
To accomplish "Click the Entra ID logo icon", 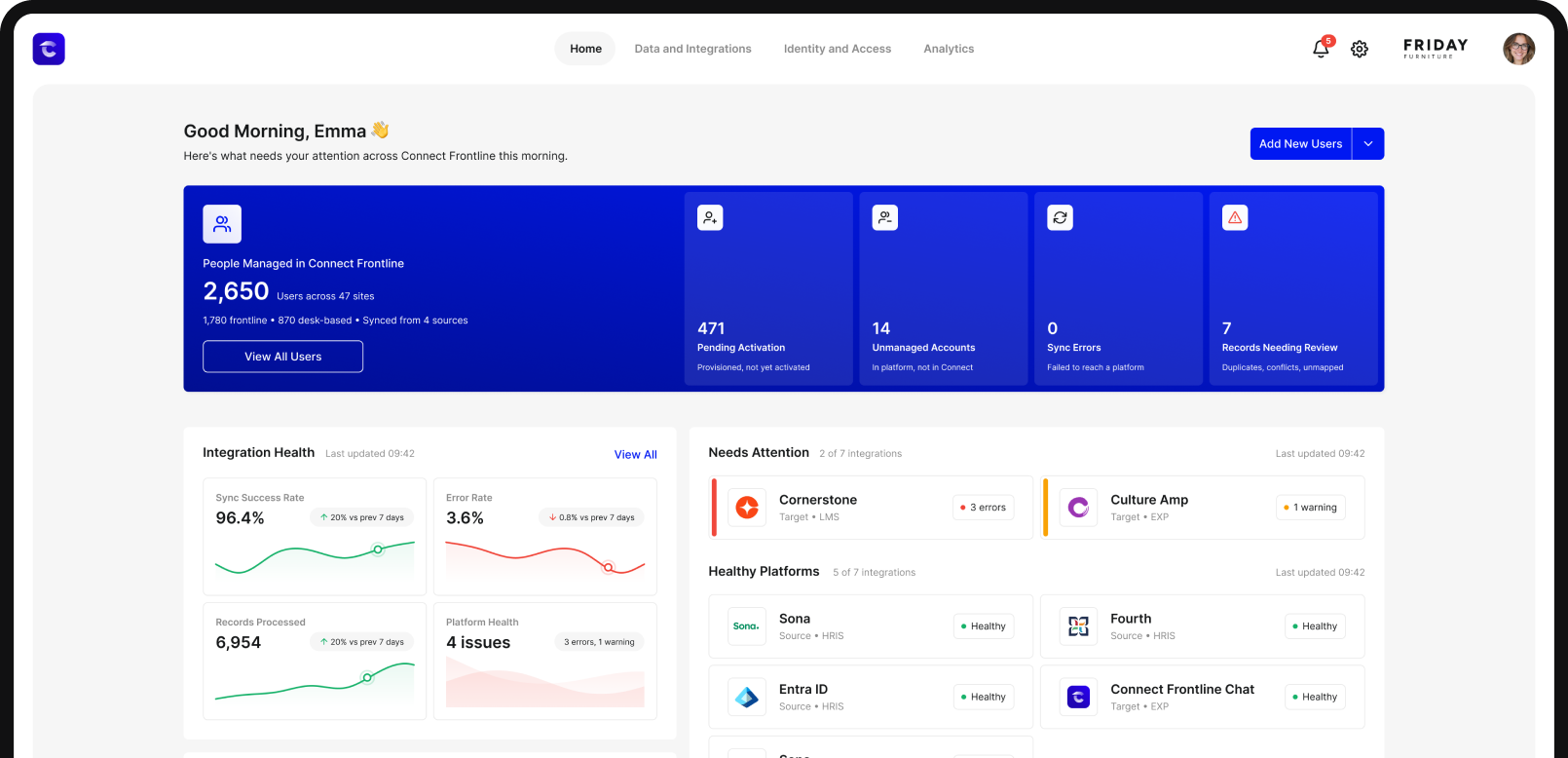I will (747, 697).
